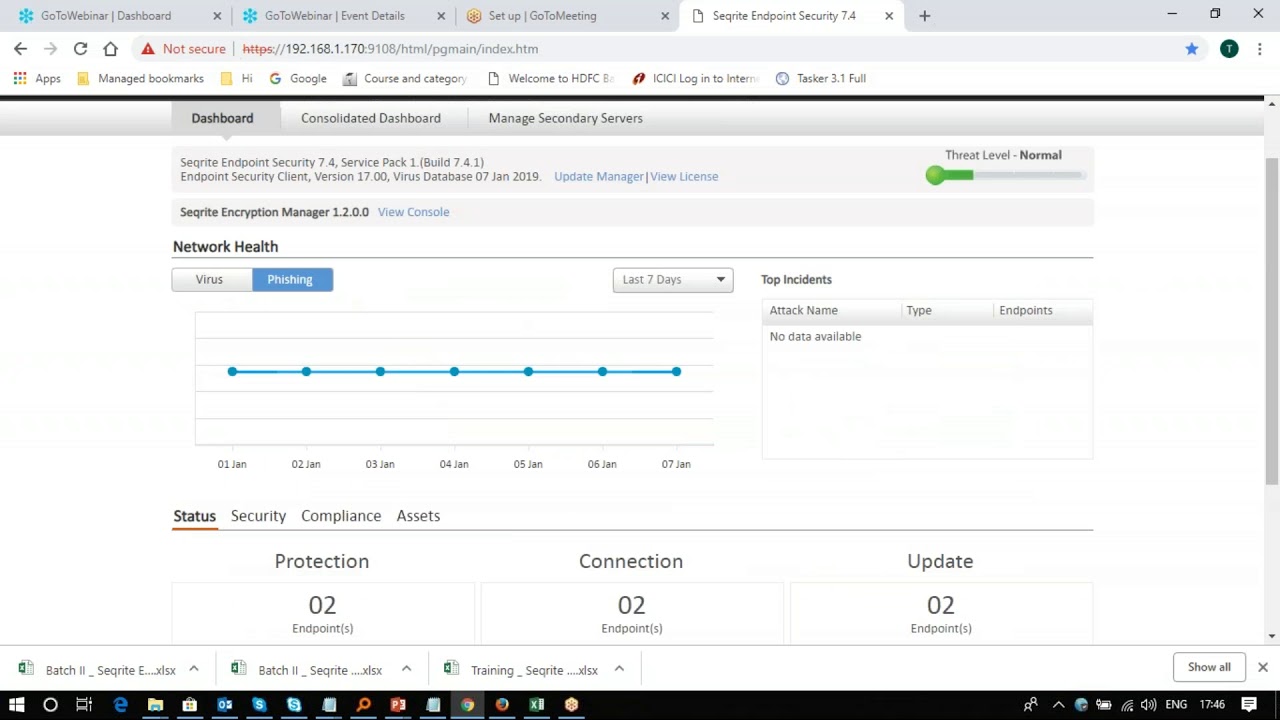
Task: Open Managed bookmarks folder
Action: [140, 78]
